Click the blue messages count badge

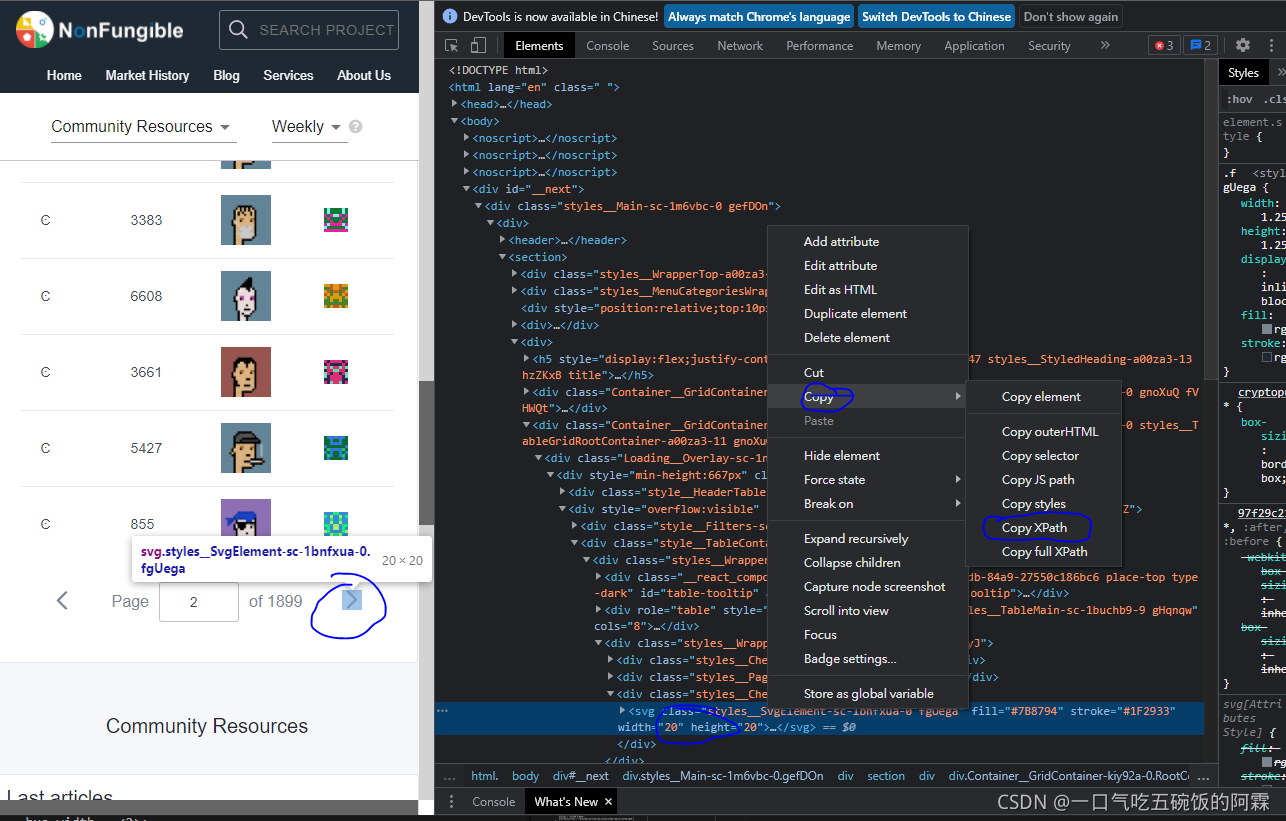coord(1201,45)
